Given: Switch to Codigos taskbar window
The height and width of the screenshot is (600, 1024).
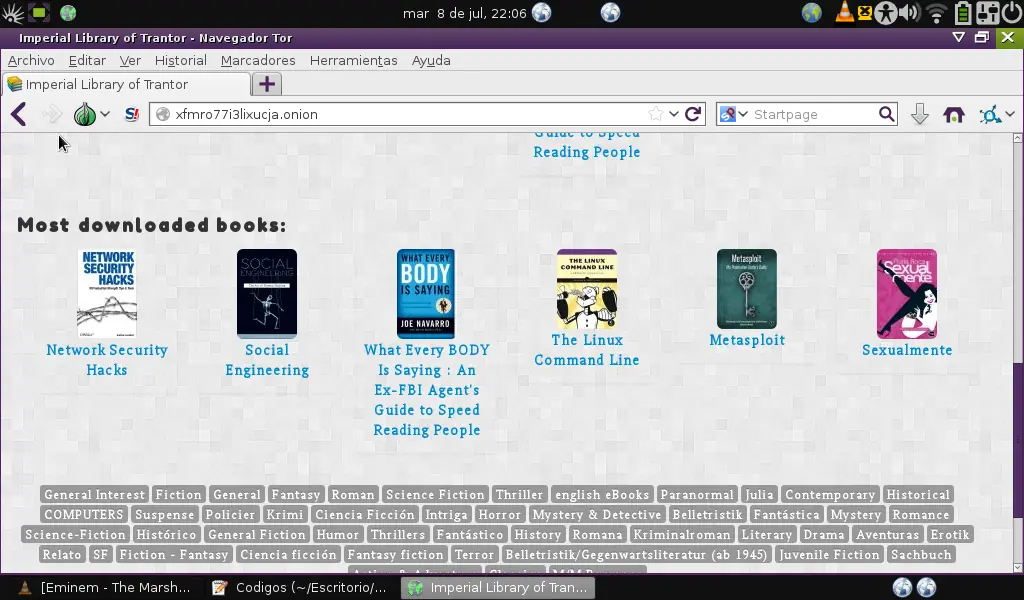Looking at the screenshot, I should click(x=300, y=588).
